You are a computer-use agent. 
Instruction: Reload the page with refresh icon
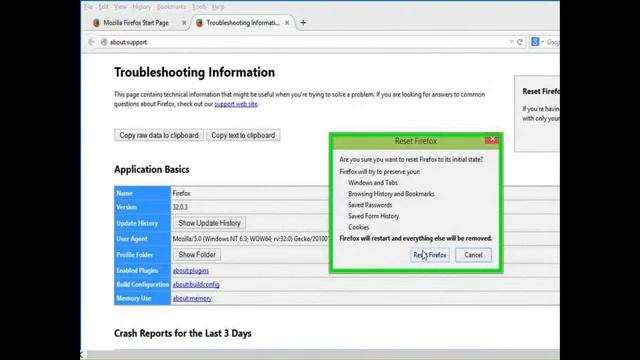(x=520, y=42)
